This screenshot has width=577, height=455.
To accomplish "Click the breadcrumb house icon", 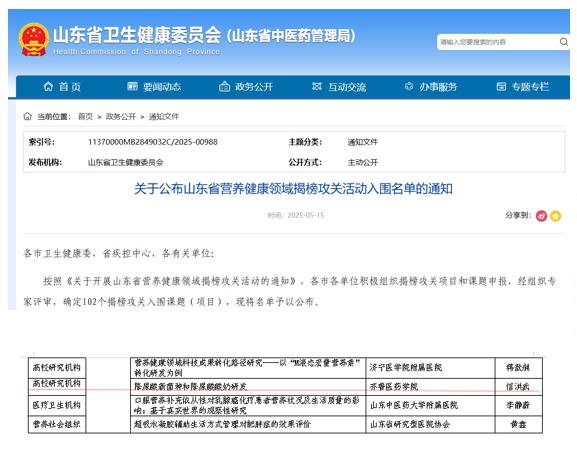I will [x=28, y=116].
